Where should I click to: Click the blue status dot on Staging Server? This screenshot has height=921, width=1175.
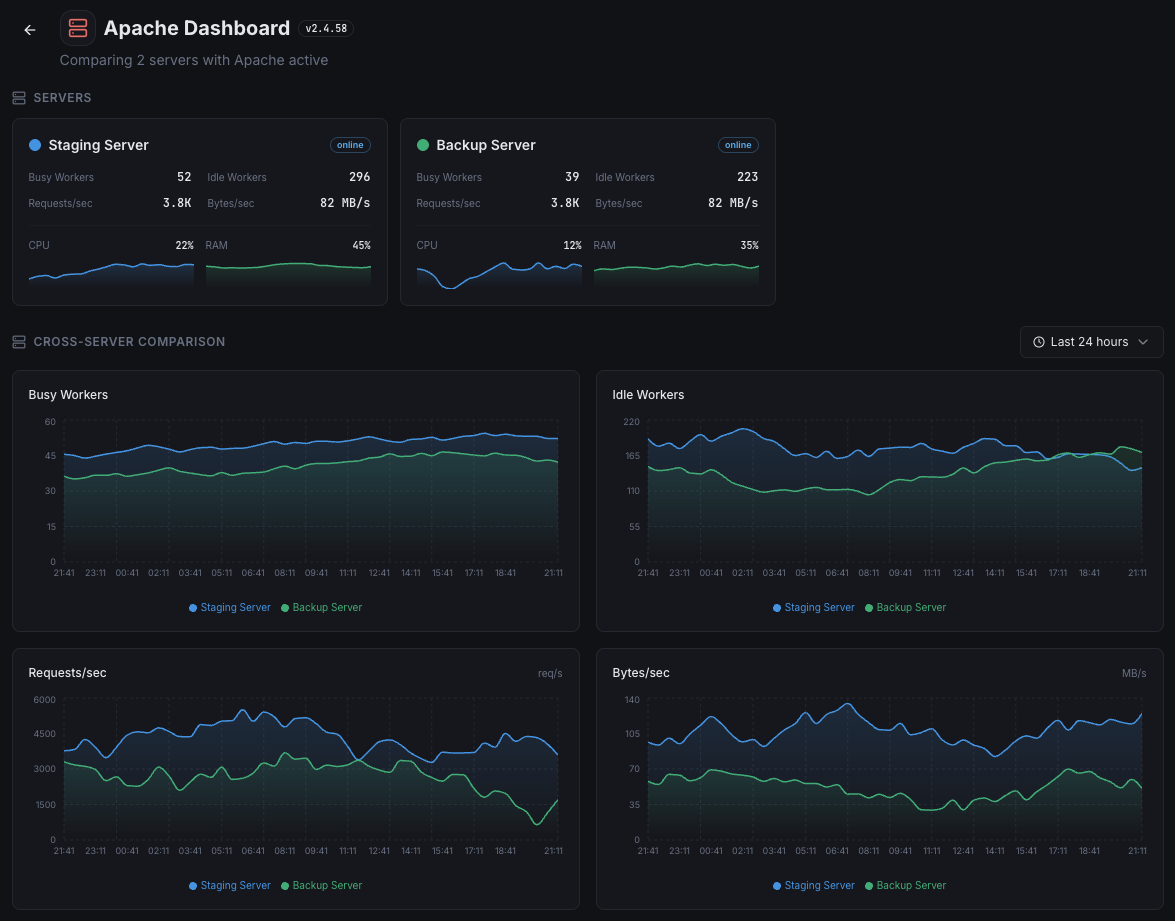point(36,145)
